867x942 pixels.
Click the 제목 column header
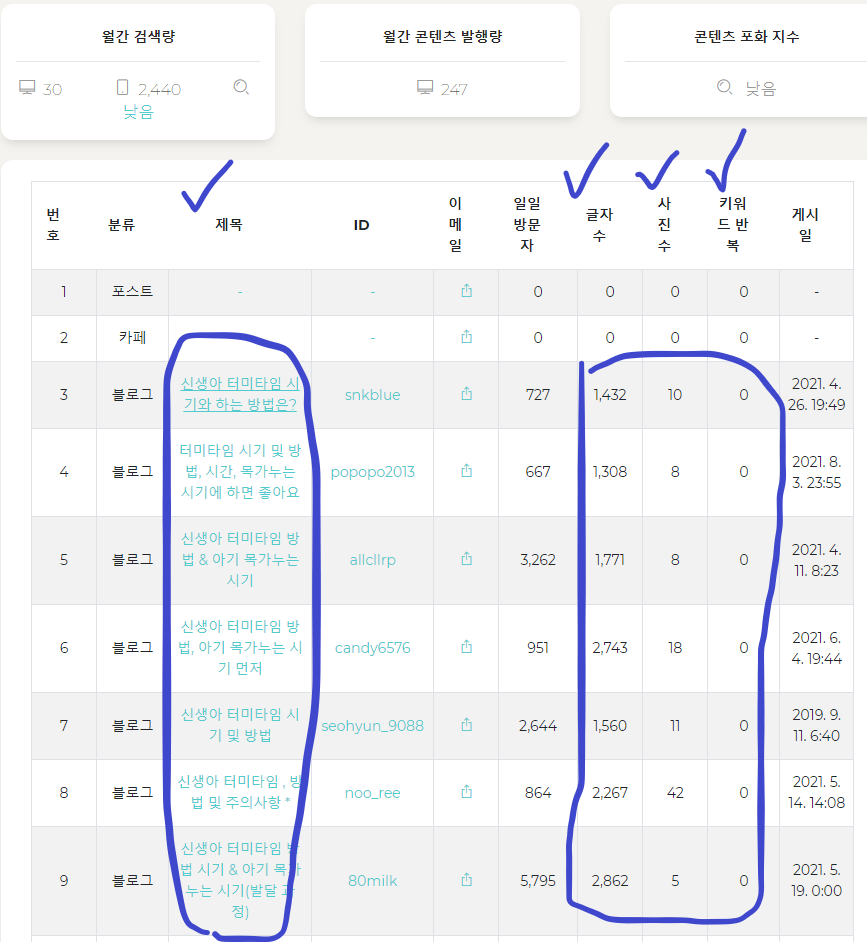click(x=228, y=225)
